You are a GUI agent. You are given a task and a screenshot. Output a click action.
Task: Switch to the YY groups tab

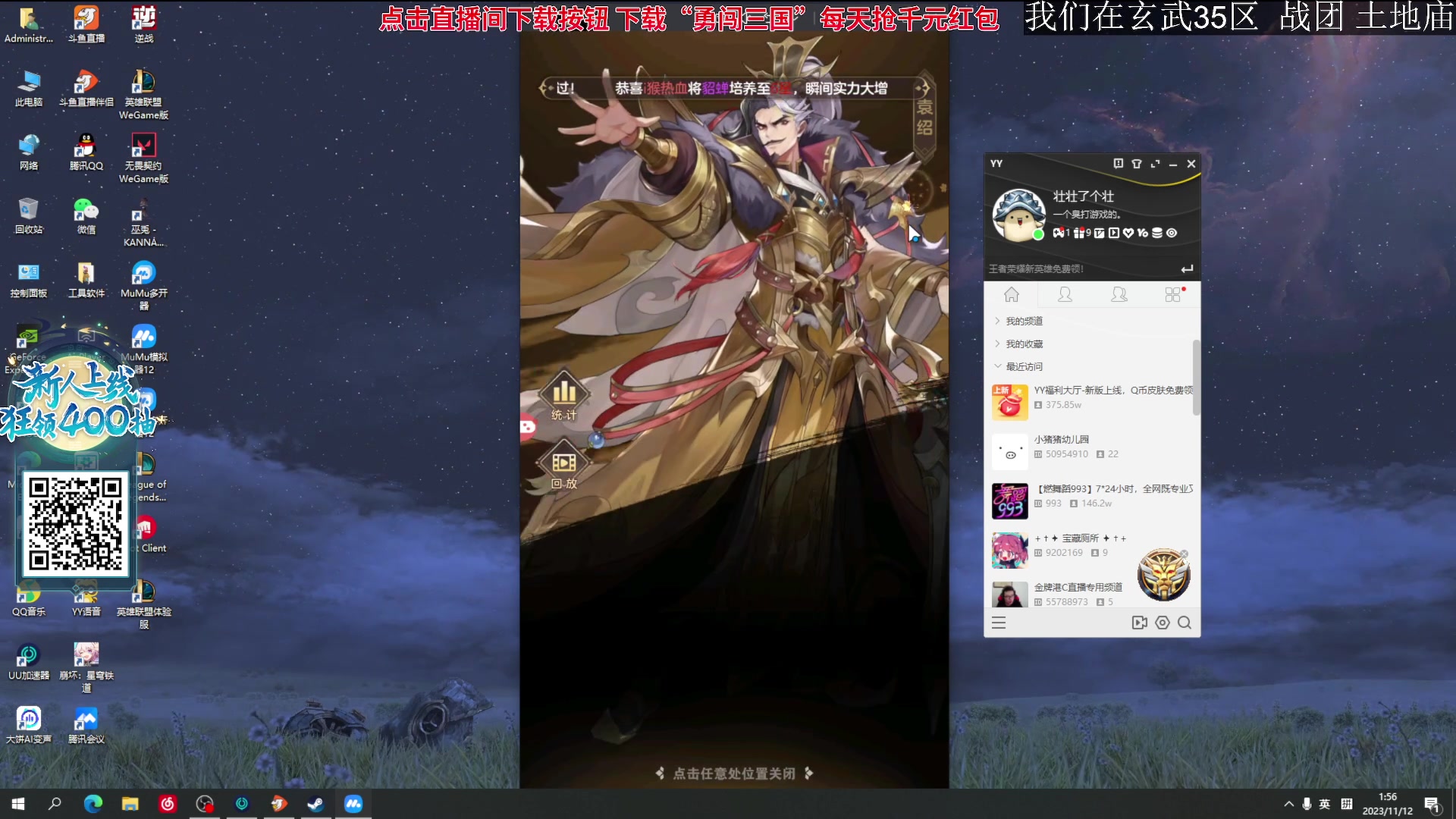pyautogui.click(x=1119, y=294)
